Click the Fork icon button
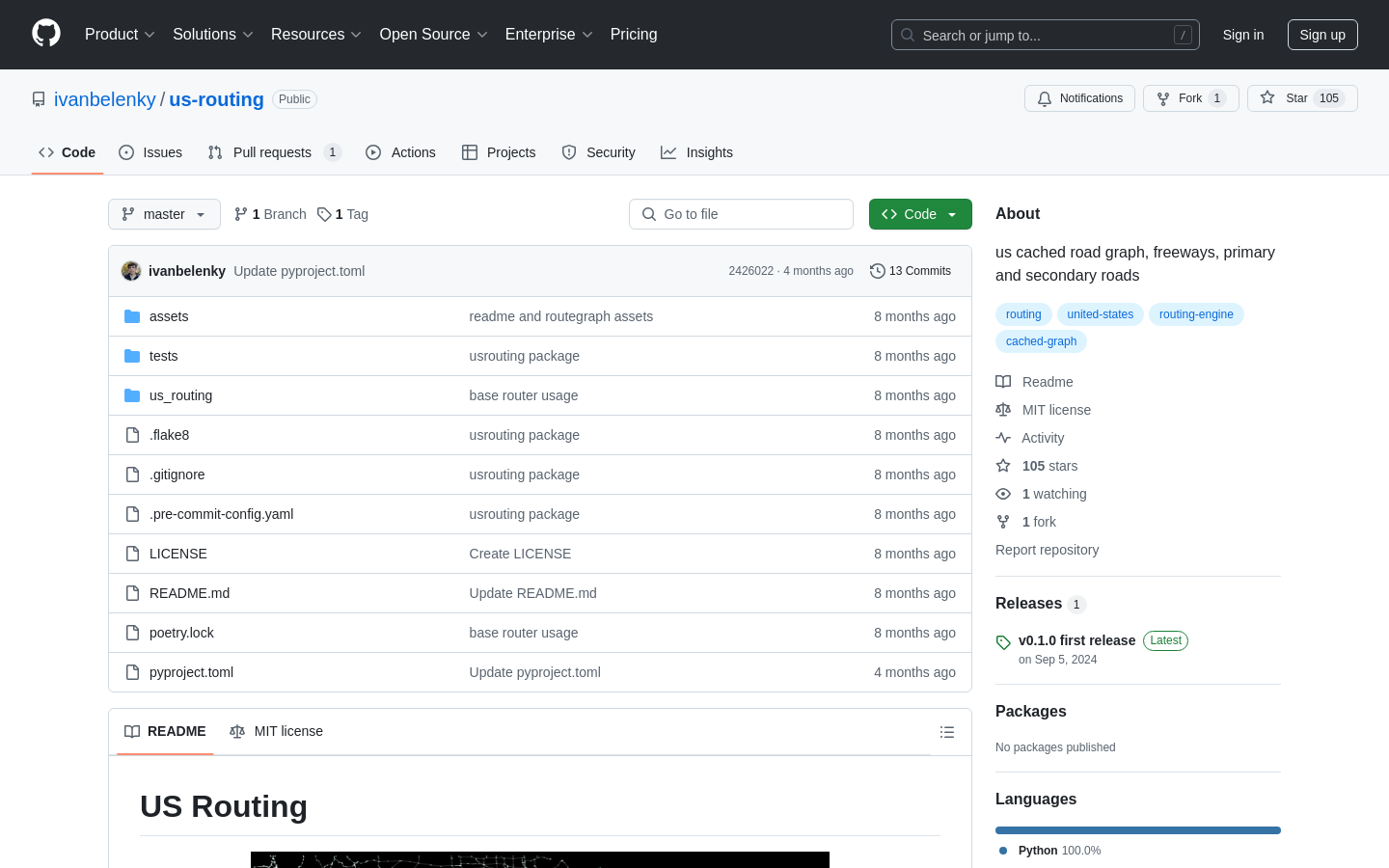1389x868 pixels. (x=1163, y=98)
